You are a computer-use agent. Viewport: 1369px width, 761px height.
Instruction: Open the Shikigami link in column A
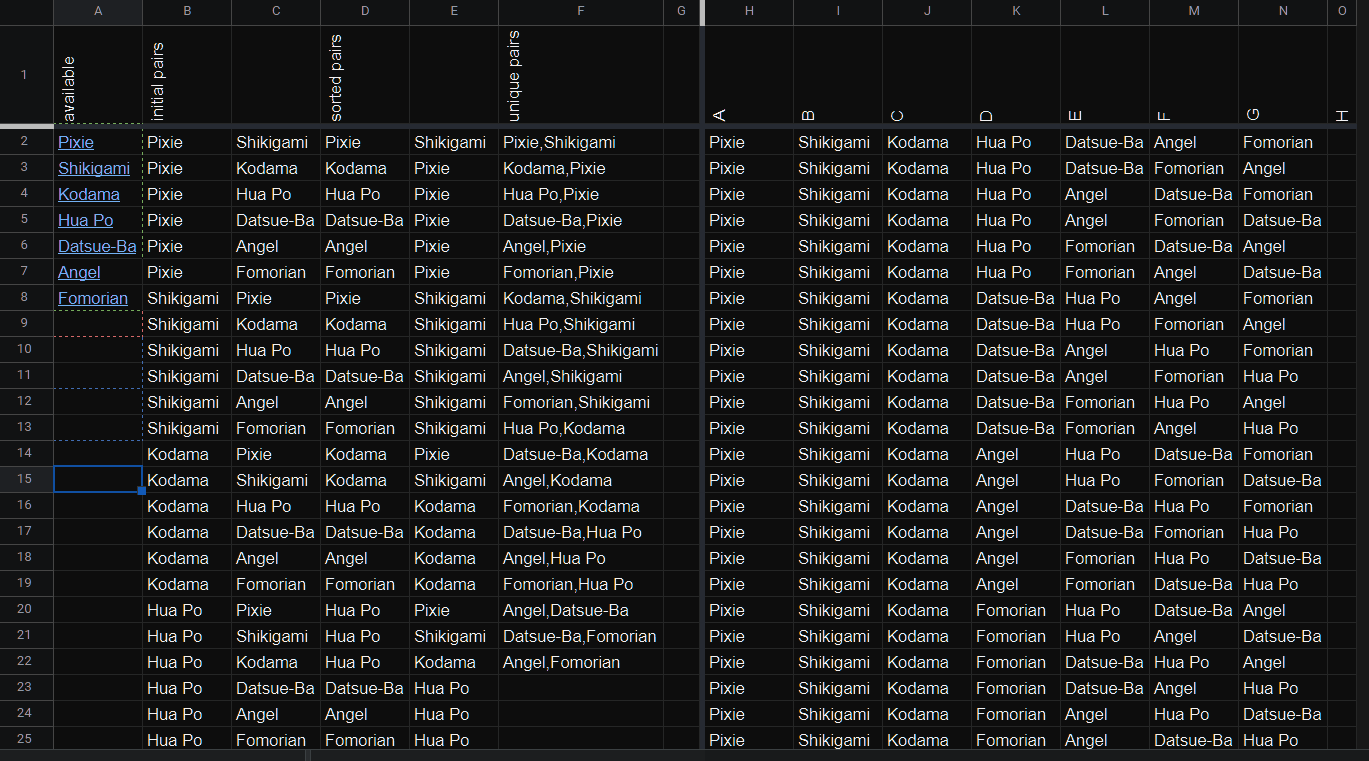94,168
